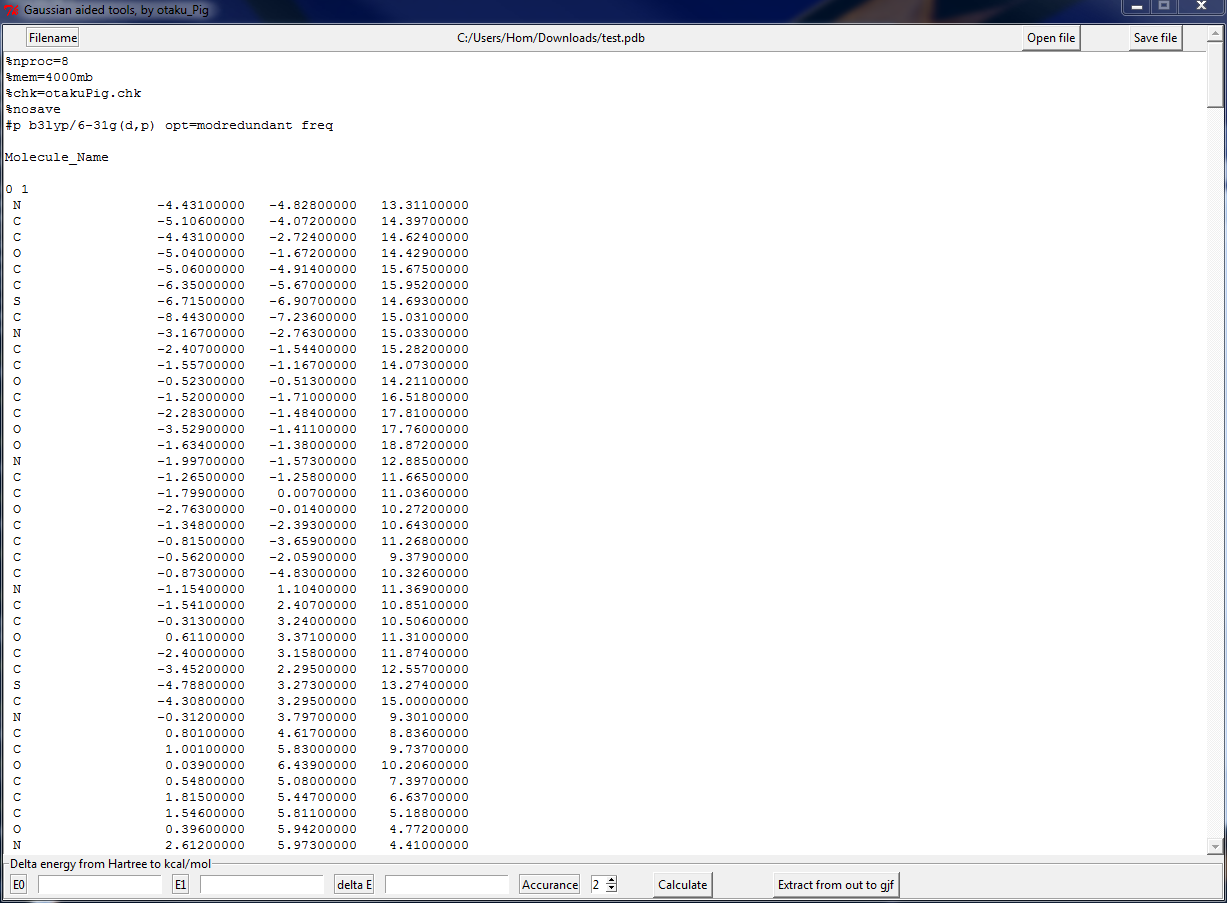Viewport: 1227px width, 903px height.
Task: Increase the Accurance spinner value
Action: pos(612,880)
